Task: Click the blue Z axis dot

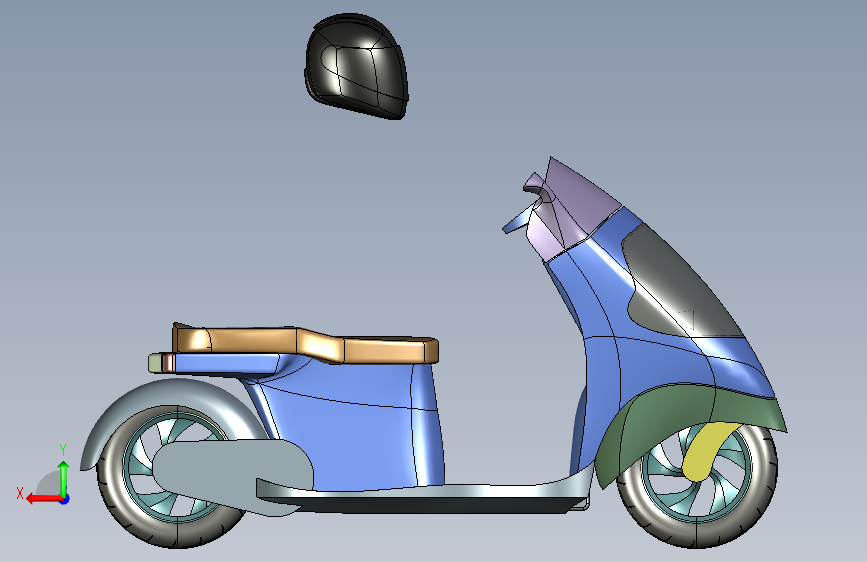Action: pyautogui.click(x=65, y=499)
